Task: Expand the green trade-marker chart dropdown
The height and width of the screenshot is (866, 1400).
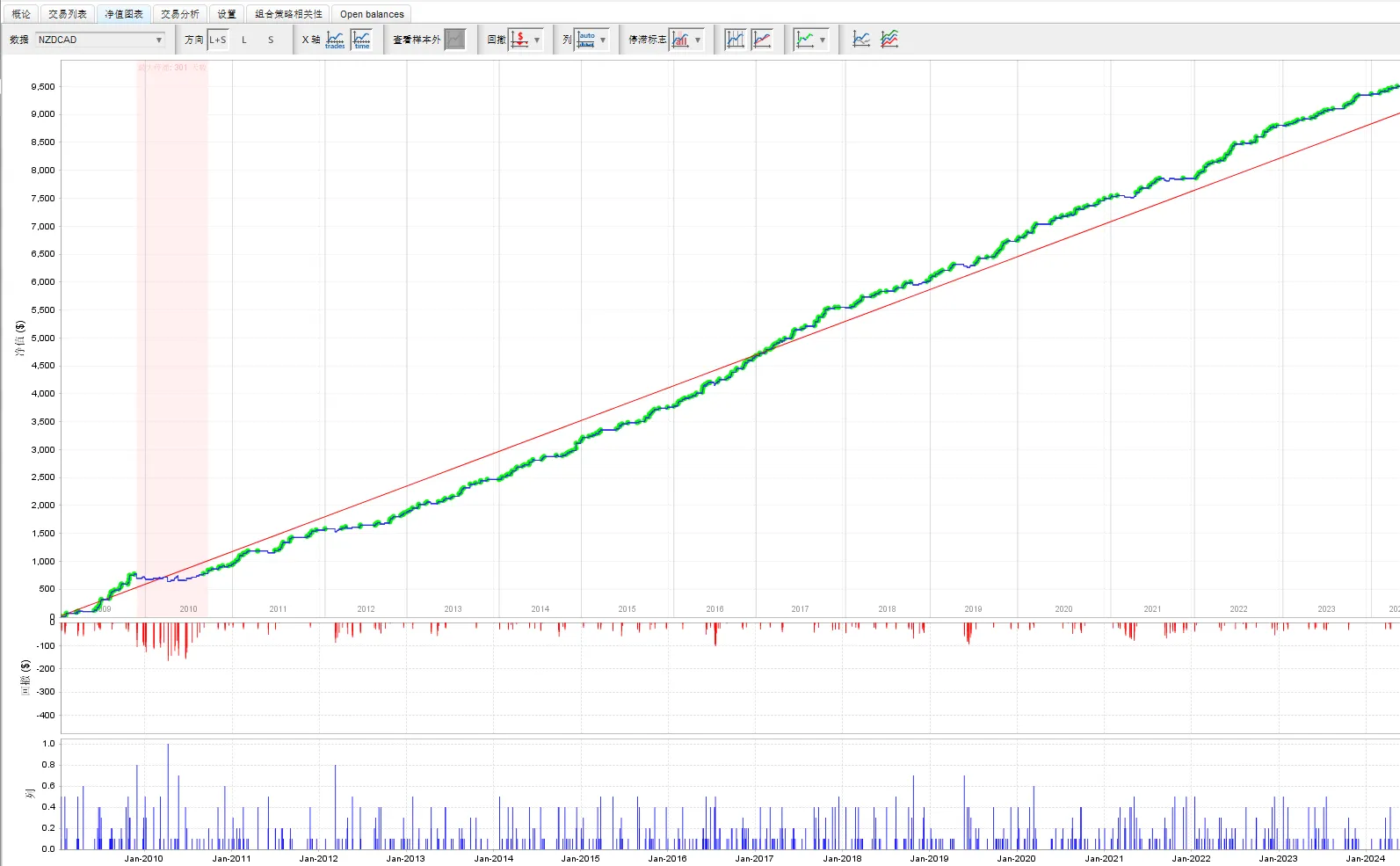Action: click(x=822, y=40)
